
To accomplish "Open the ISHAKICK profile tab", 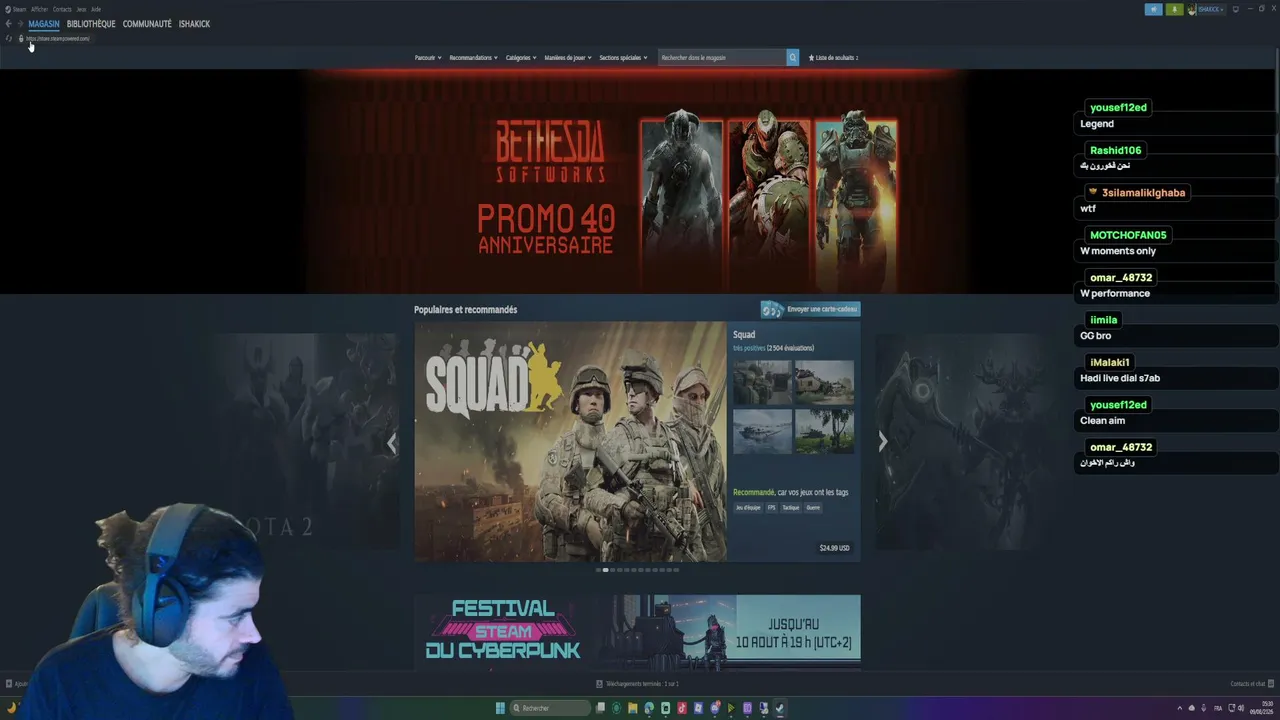I will [x=194, y=24].
